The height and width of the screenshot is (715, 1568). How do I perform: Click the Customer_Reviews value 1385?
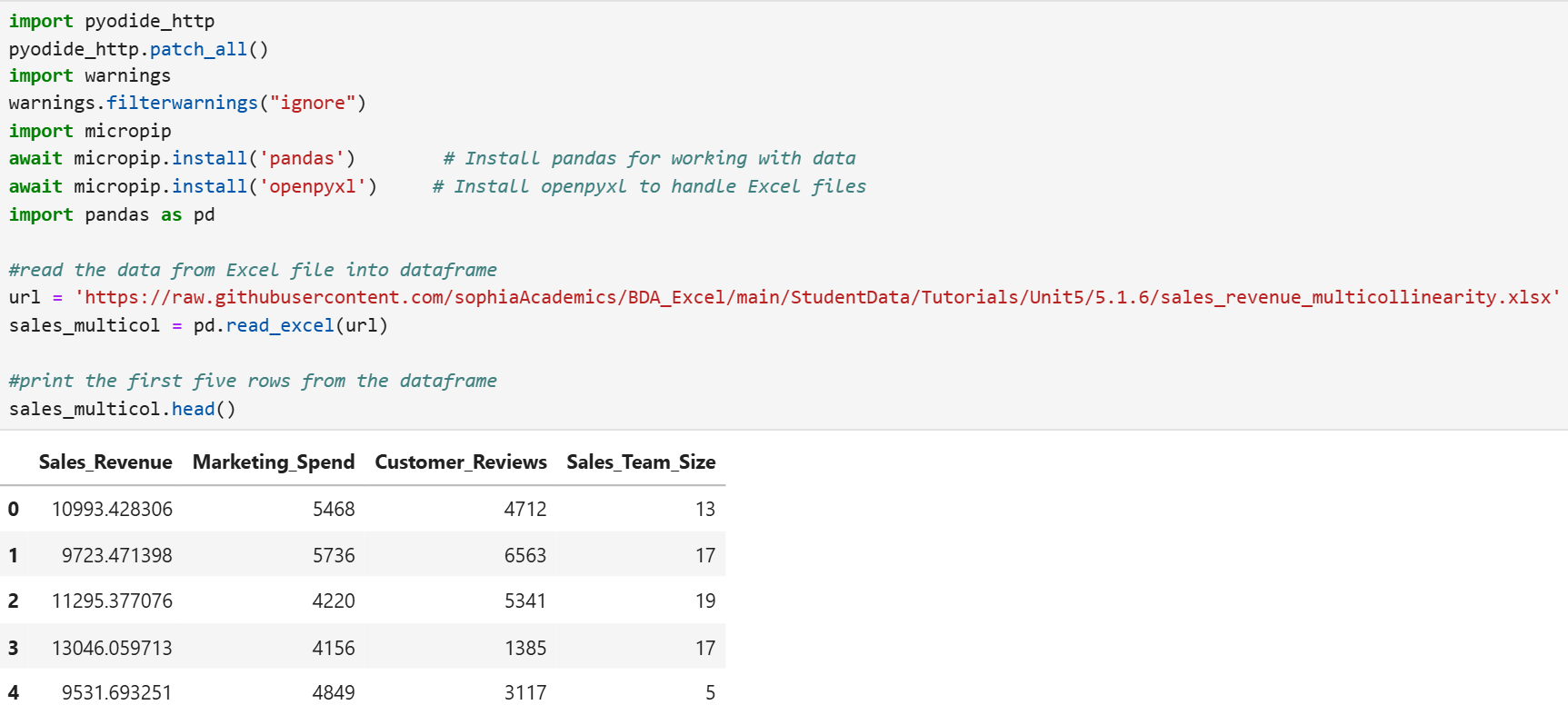[525, 649]
